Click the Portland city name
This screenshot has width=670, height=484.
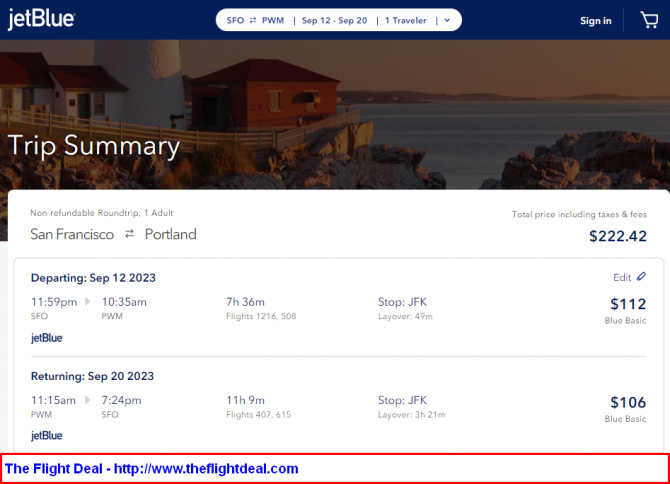[171, 235]
